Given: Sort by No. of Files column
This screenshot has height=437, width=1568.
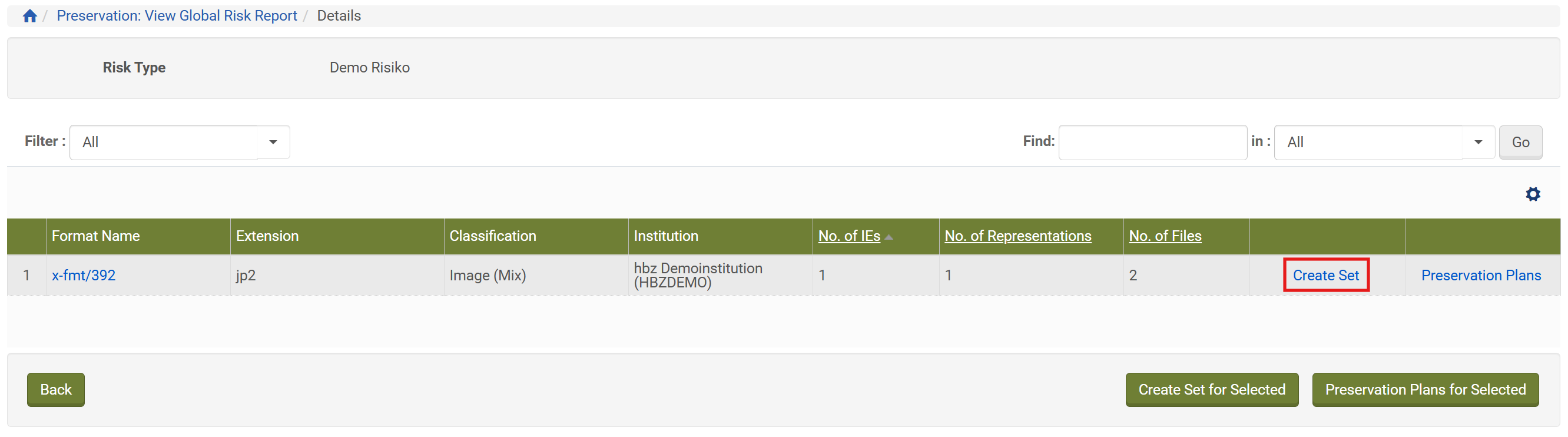Looking at the screenshot, I should [x=1165, y=236].
